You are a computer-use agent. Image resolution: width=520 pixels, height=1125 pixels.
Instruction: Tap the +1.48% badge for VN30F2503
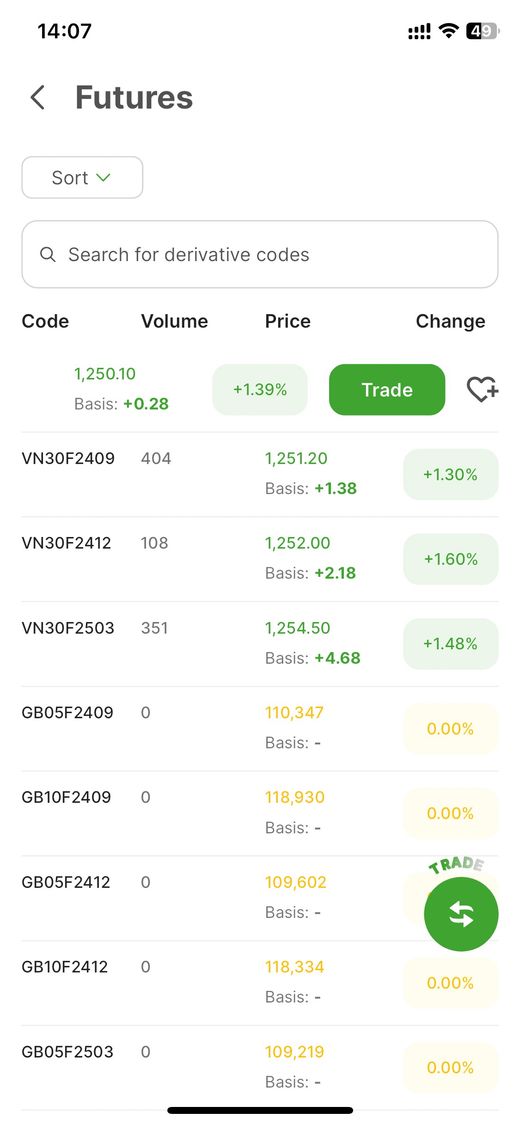(x=450, y=644)
